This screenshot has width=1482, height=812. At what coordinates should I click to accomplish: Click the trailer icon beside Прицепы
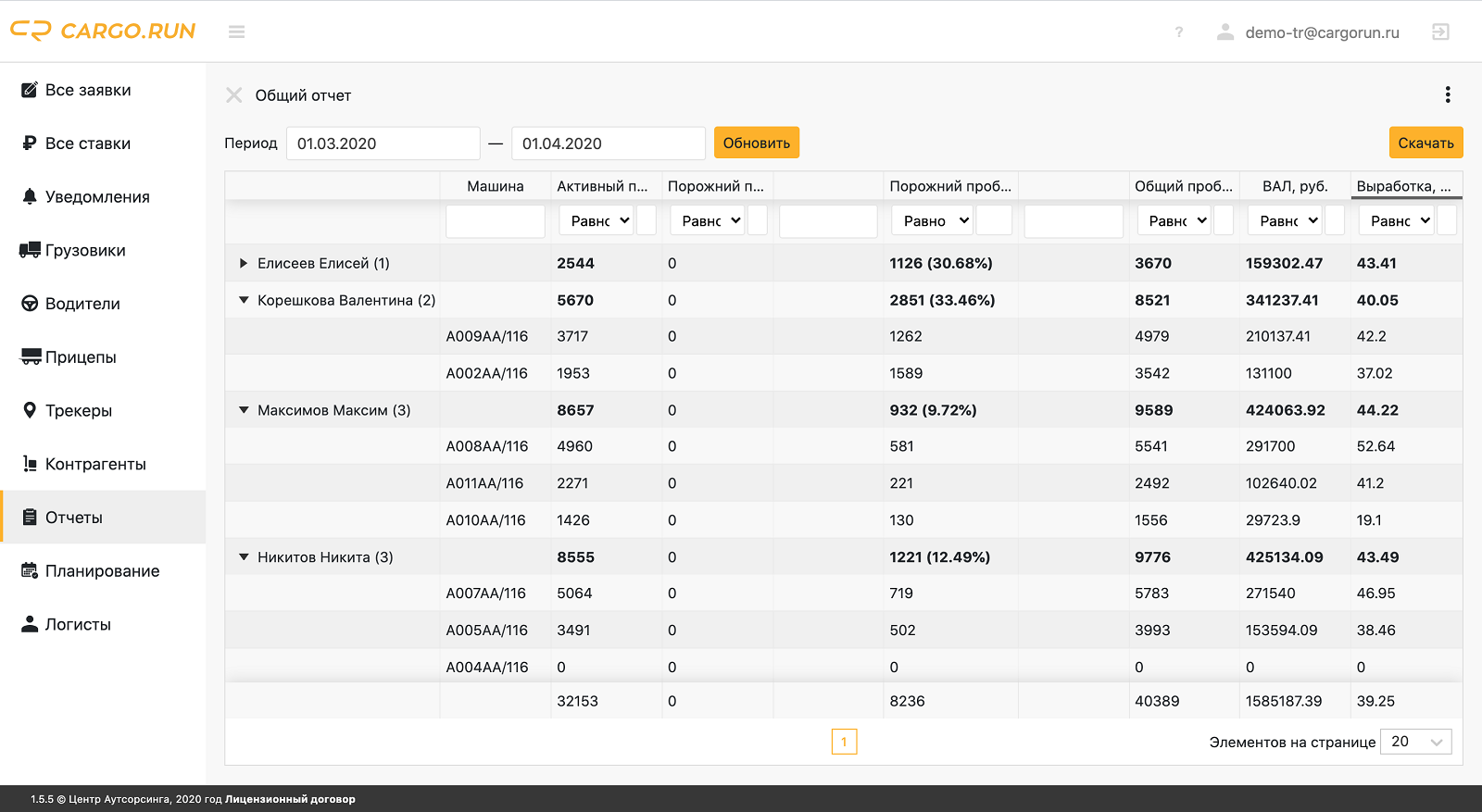click(x=31, y=356)
